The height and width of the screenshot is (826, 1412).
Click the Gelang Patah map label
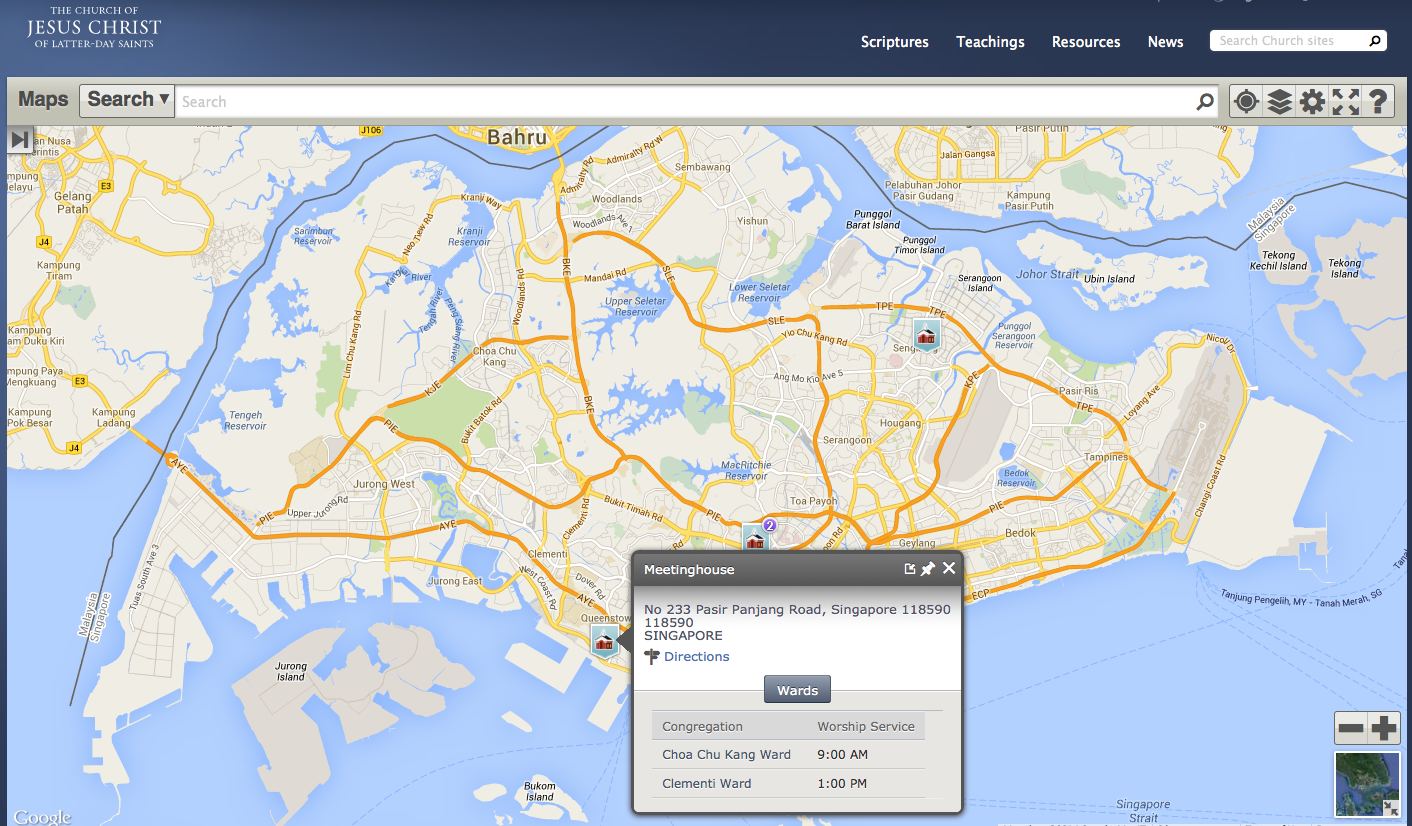73,202
